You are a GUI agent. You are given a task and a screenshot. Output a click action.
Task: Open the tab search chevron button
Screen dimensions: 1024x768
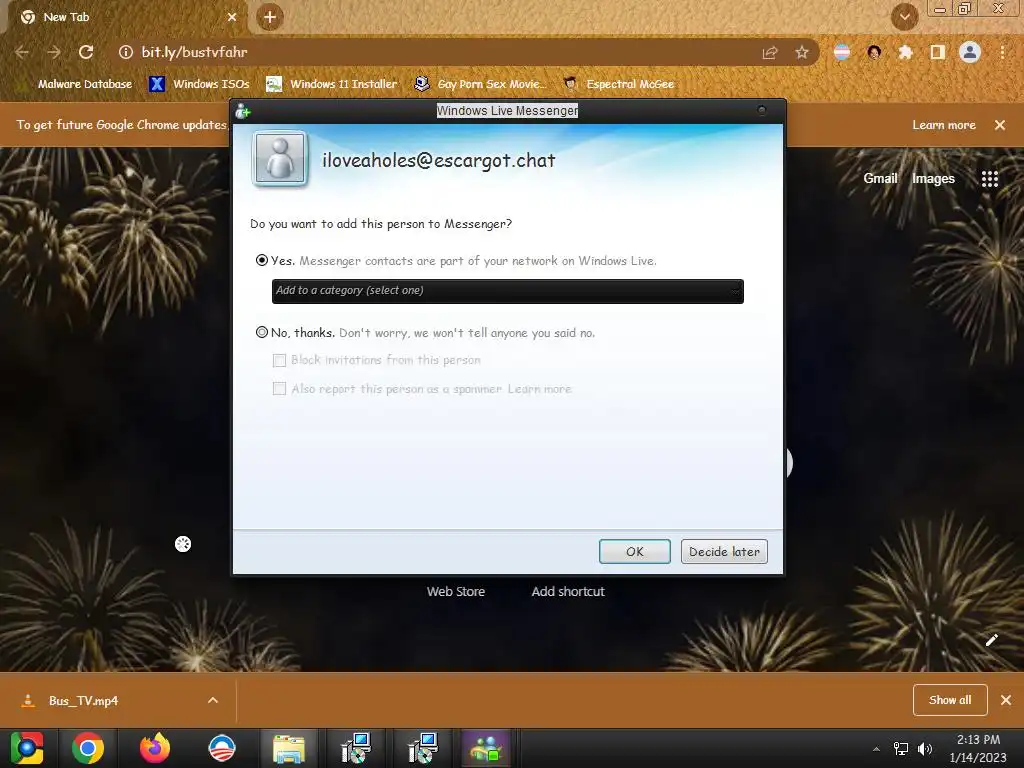(904, 17)
